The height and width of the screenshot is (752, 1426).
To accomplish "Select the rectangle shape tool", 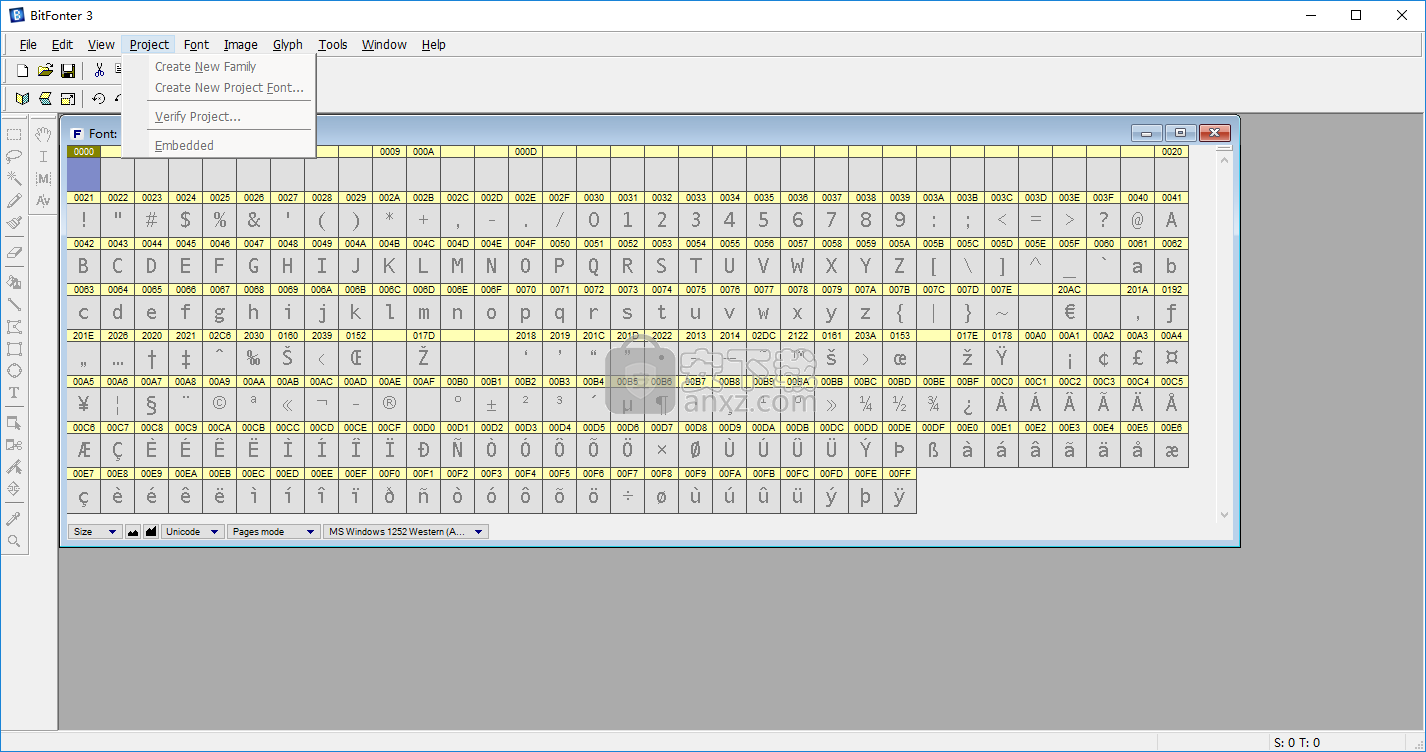I will 14,349.
